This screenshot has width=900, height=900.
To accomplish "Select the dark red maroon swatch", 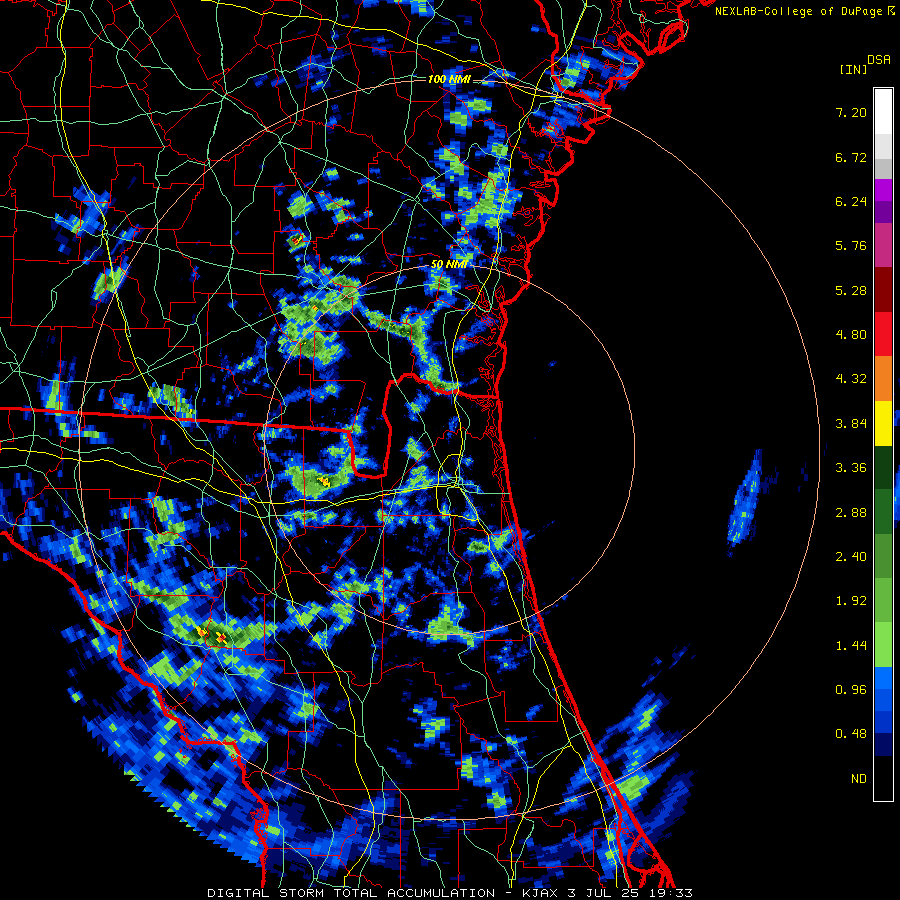I will 883,290.
